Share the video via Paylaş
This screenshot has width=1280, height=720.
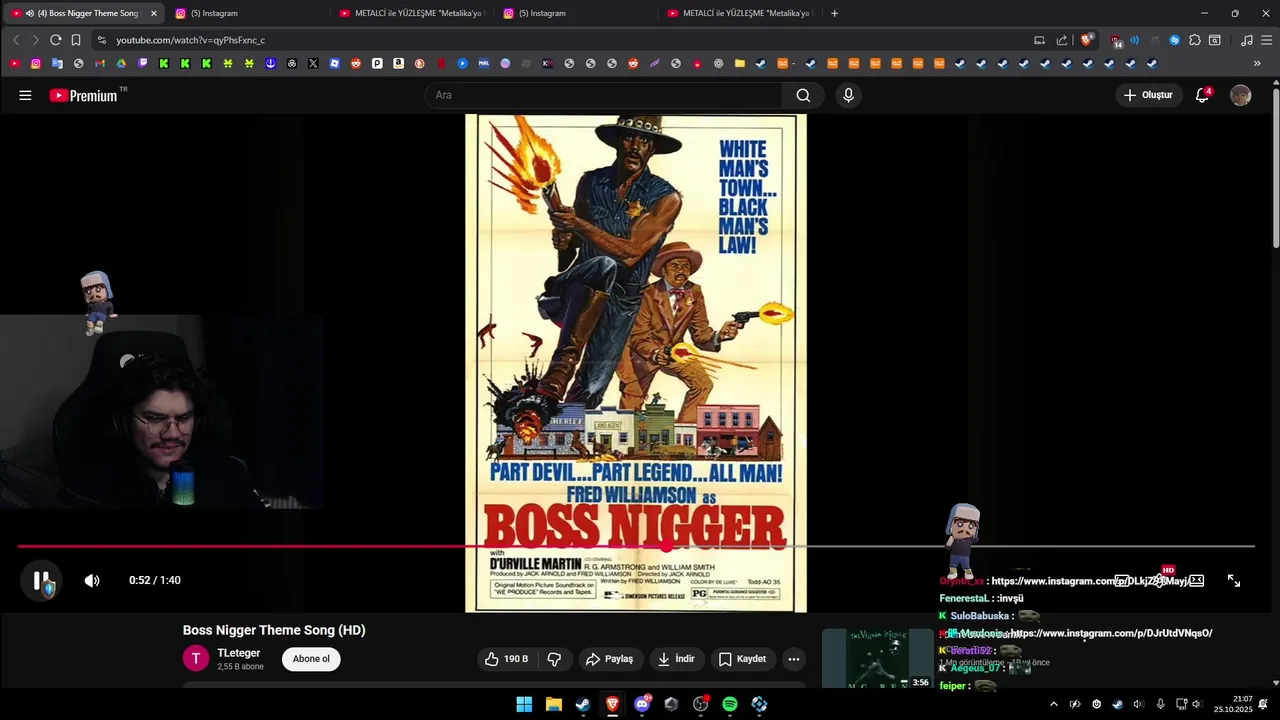coord(610,659)
